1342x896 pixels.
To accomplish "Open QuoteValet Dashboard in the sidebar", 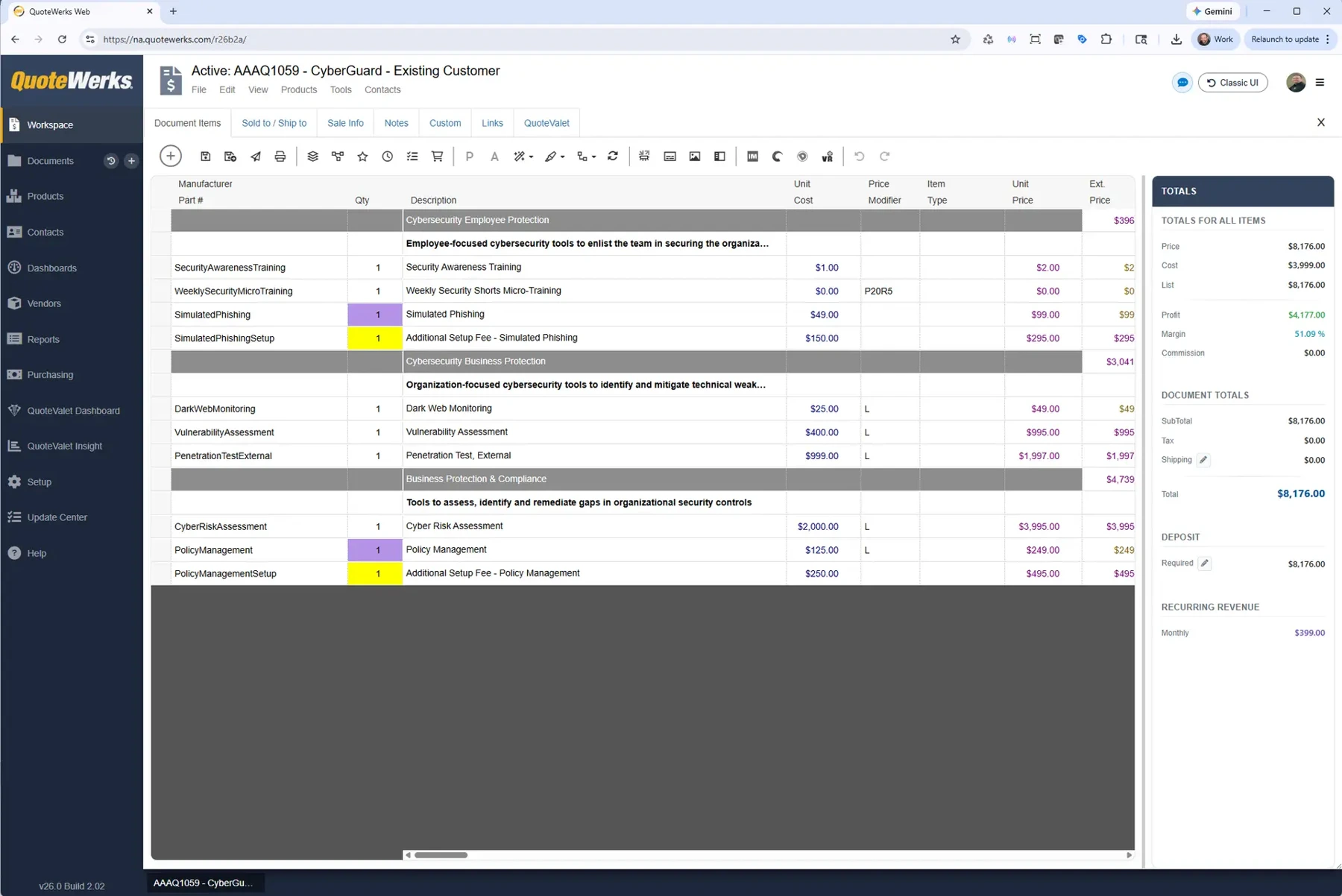I will (72, 411).
